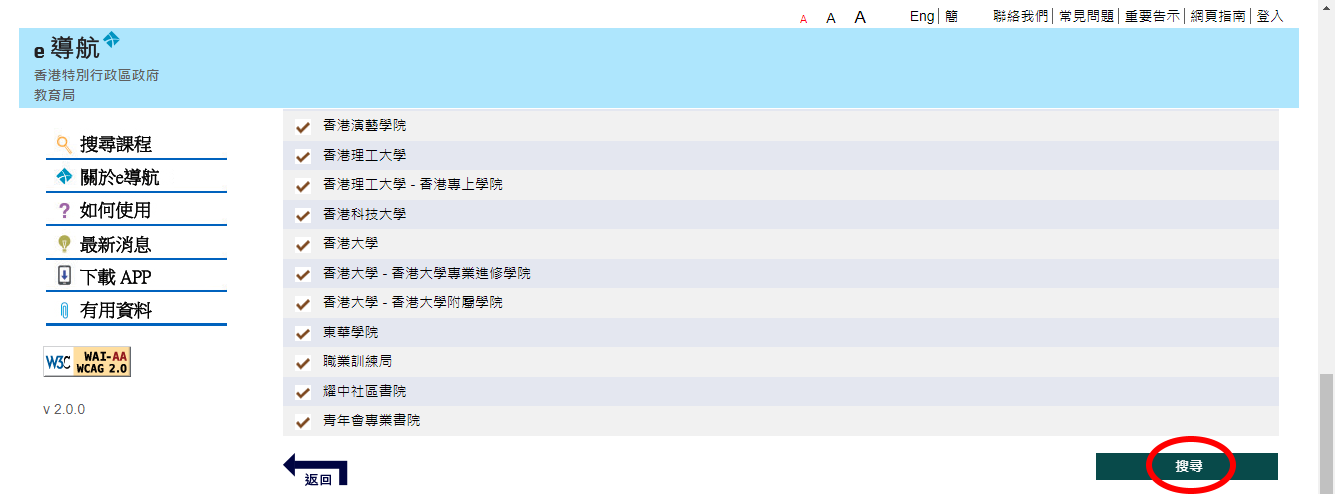Click the phone download icon beside 下載 APP
1335x494 pixels.
coord(64,277)
